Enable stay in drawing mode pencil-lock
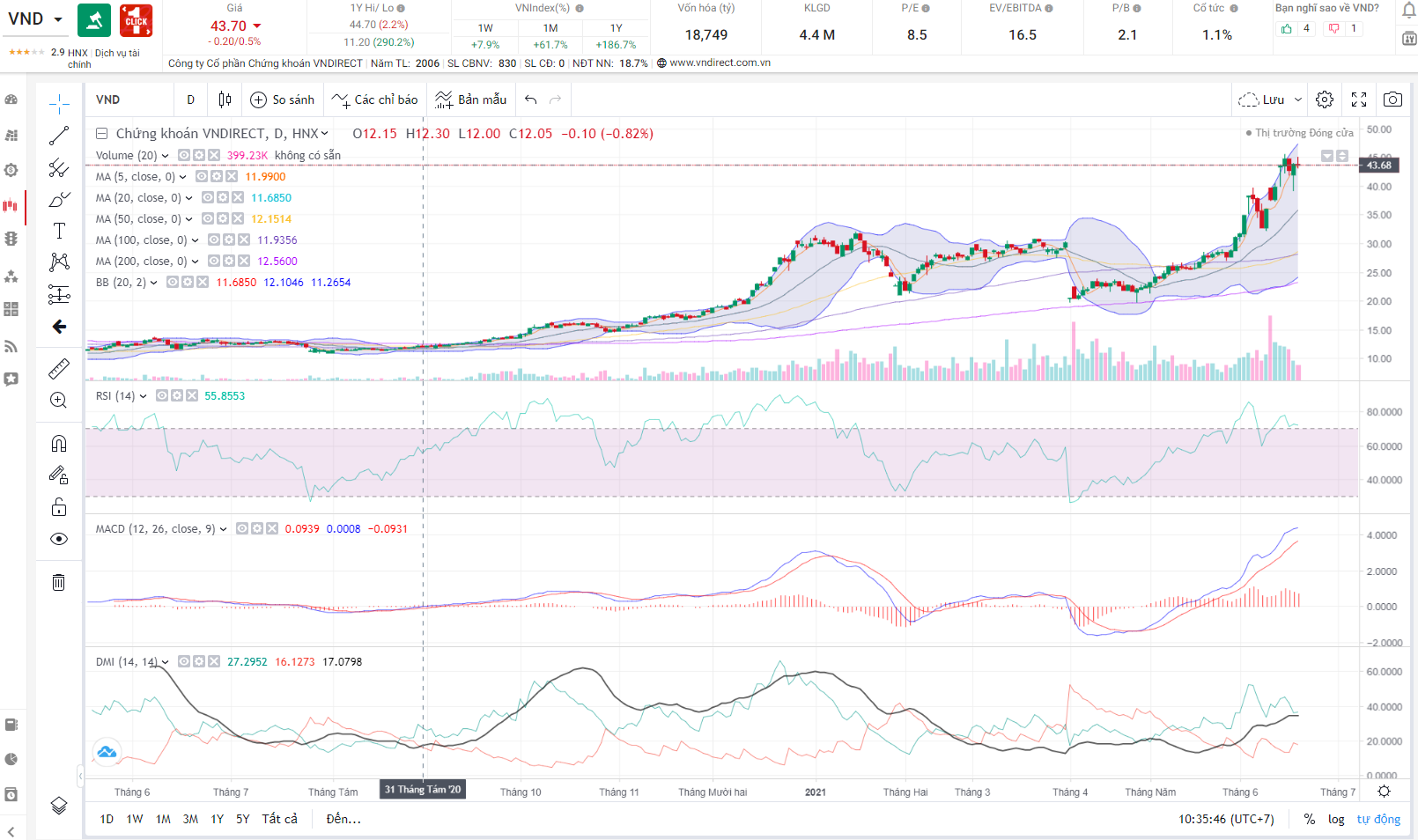The height and width of the screenshot is (840, 1418). (x=59, y=475)
